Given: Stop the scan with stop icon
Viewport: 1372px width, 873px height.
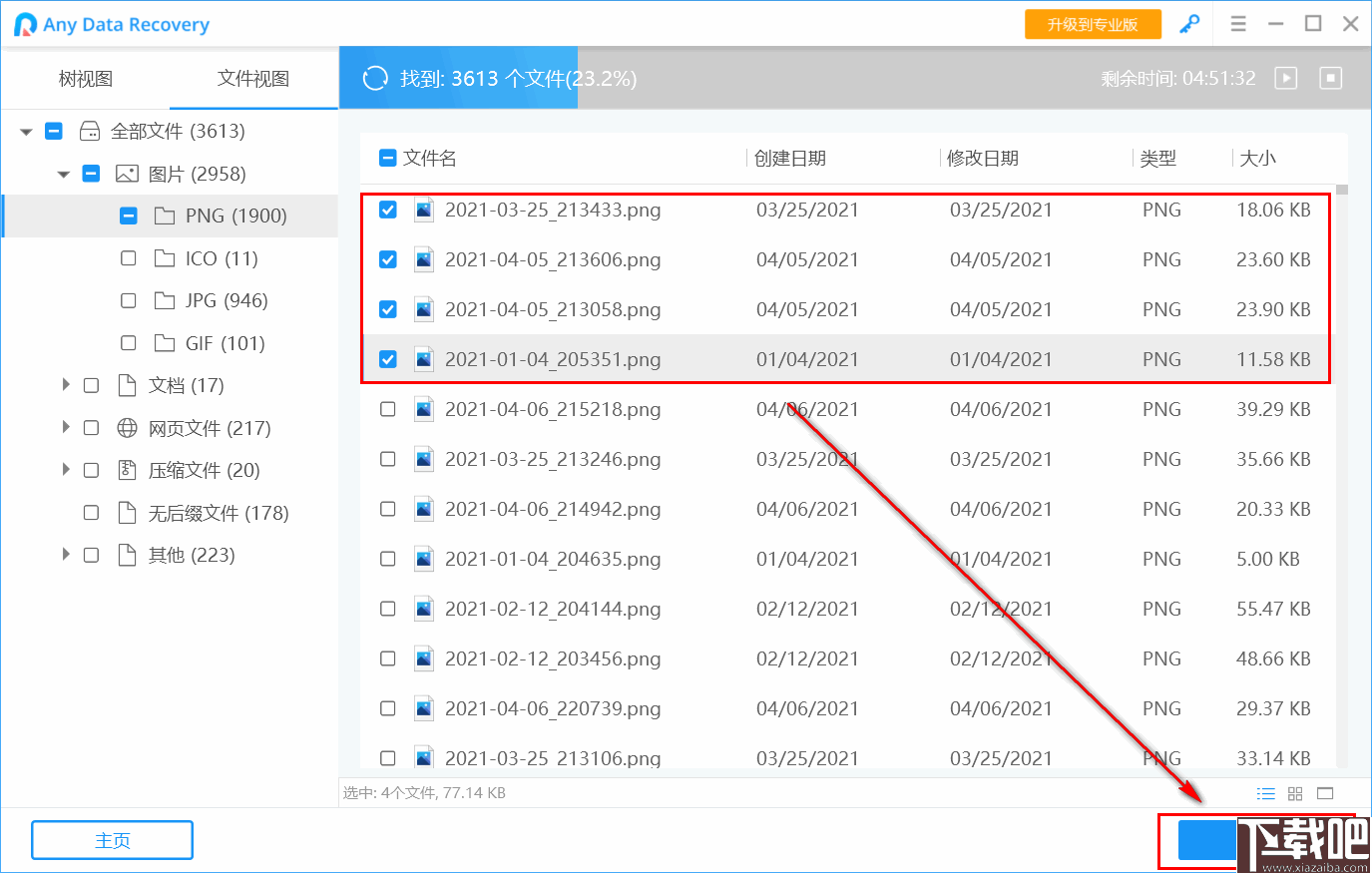Looking at the screenshot, I should 1331,78.
